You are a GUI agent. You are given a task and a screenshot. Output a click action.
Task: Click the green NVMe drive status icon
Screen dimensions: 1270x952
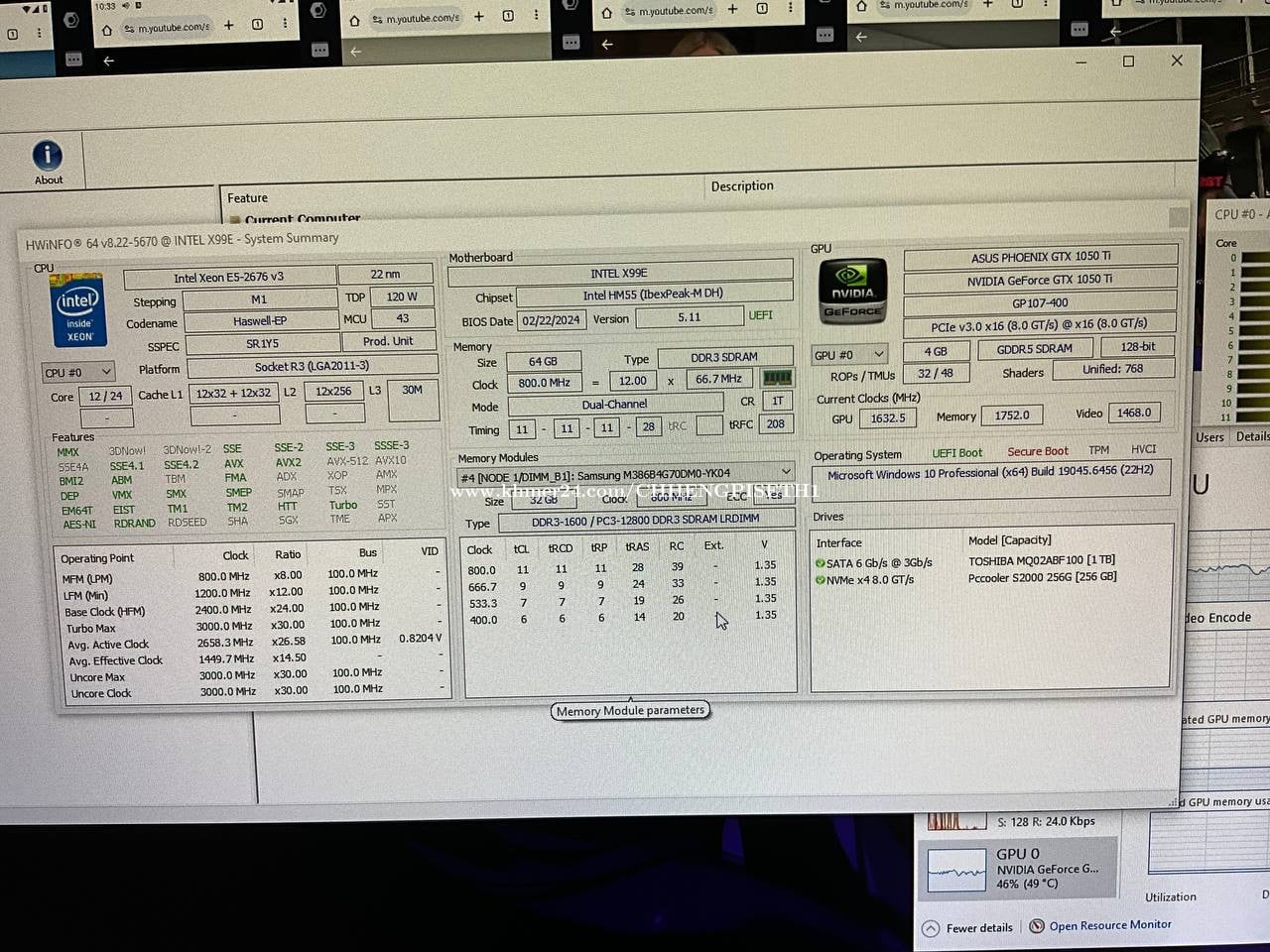pyautogui.click(x=820, y=580)
